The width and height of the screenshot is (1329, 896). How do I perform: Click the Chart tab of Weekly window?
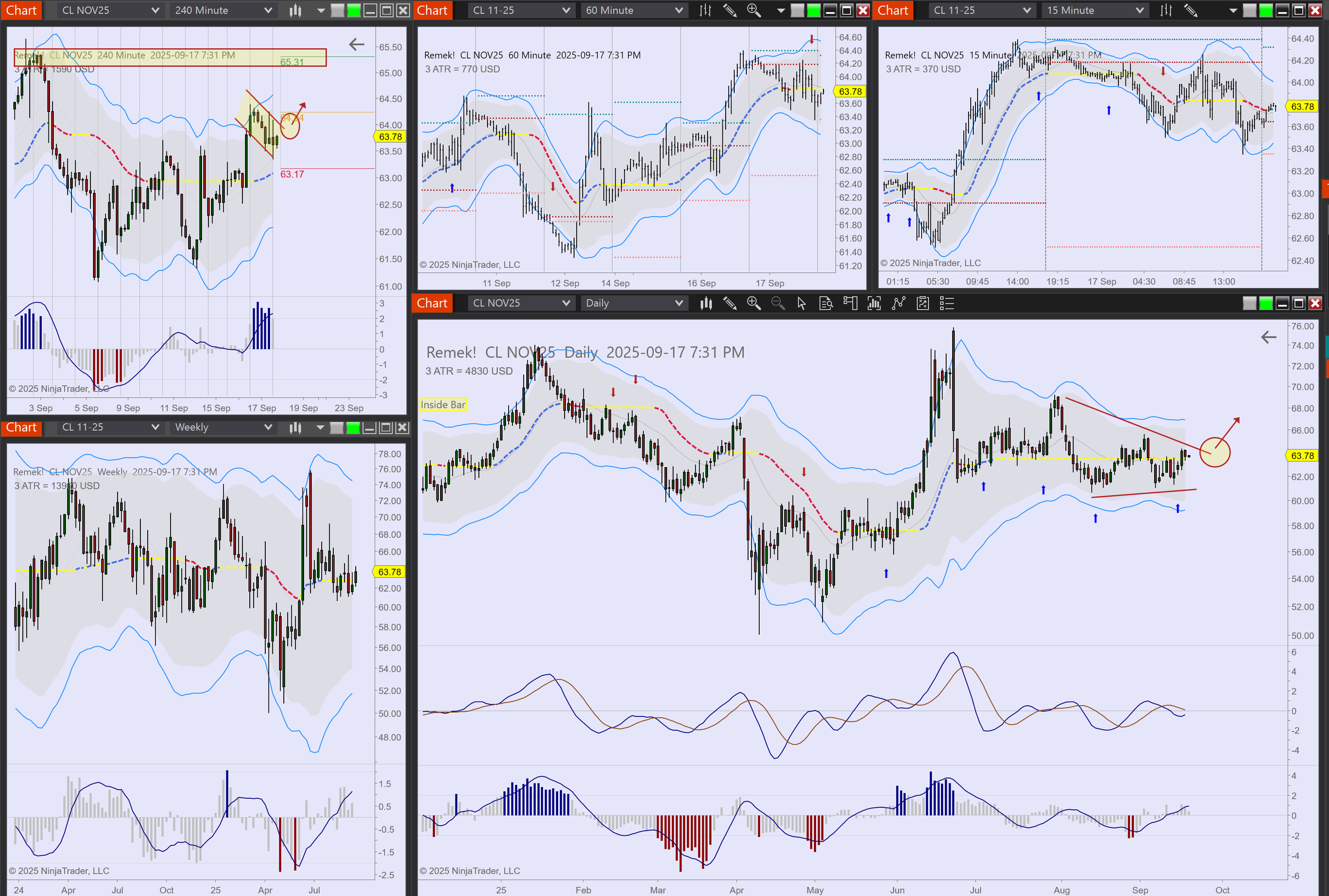[21, 427]
